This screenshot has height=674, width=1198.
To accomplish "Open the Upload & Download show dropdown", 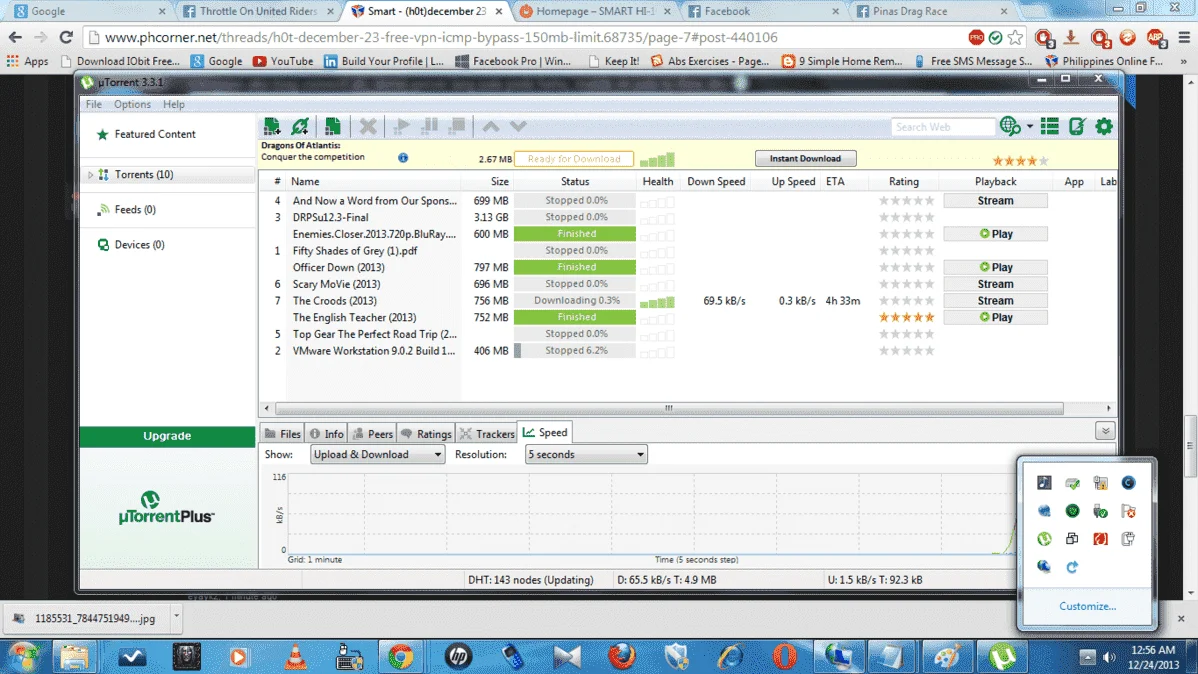I will (x=377, y=455).
